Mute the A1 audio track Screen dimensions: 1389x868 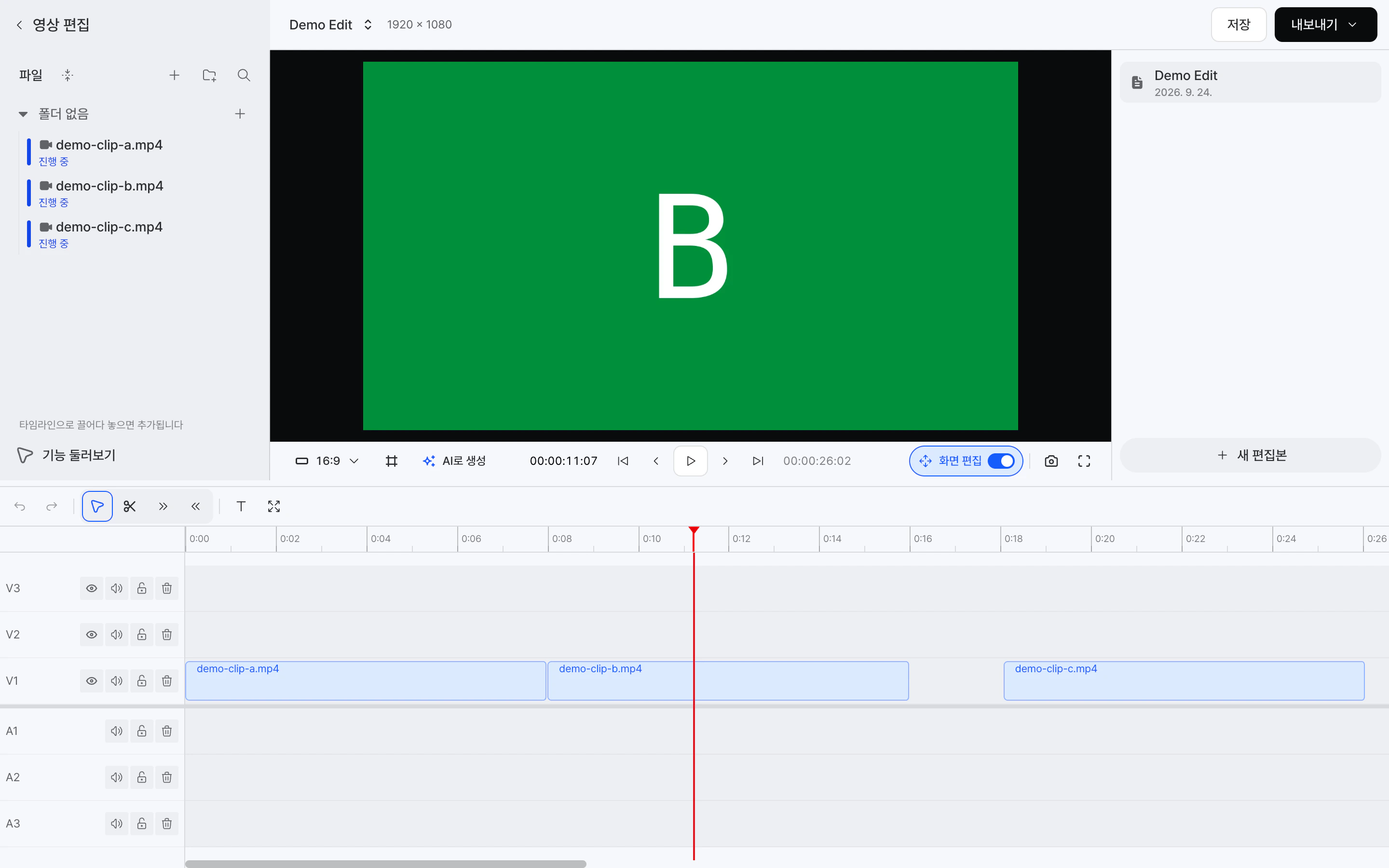click(x=117, y=731)
